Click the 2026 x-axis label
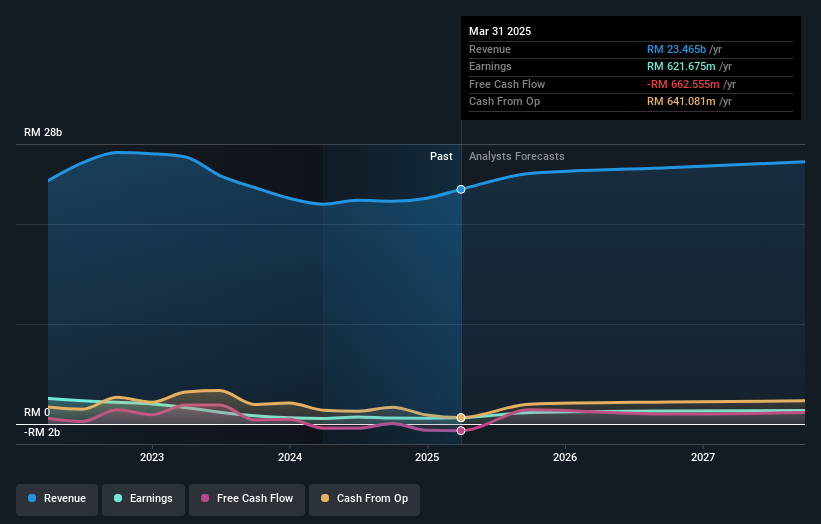Image resolution: width=821 pixels, height=524 pixels. pyautogui.click(x=565, y=458)
